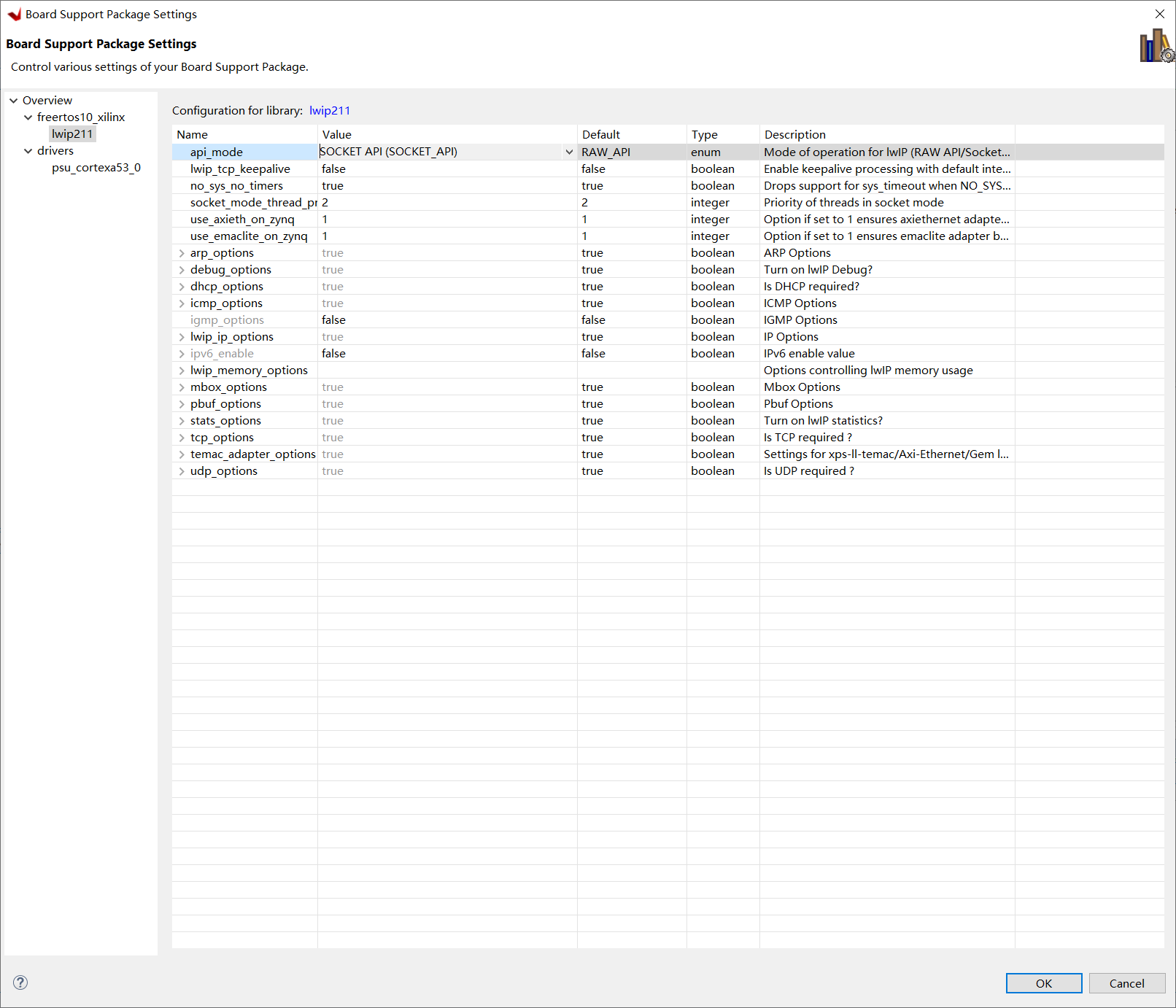This screenshot has height=1008, width=1176.
Task: Collapse the freertos10_xilinx tree node
Action: (x=28, y=117)
